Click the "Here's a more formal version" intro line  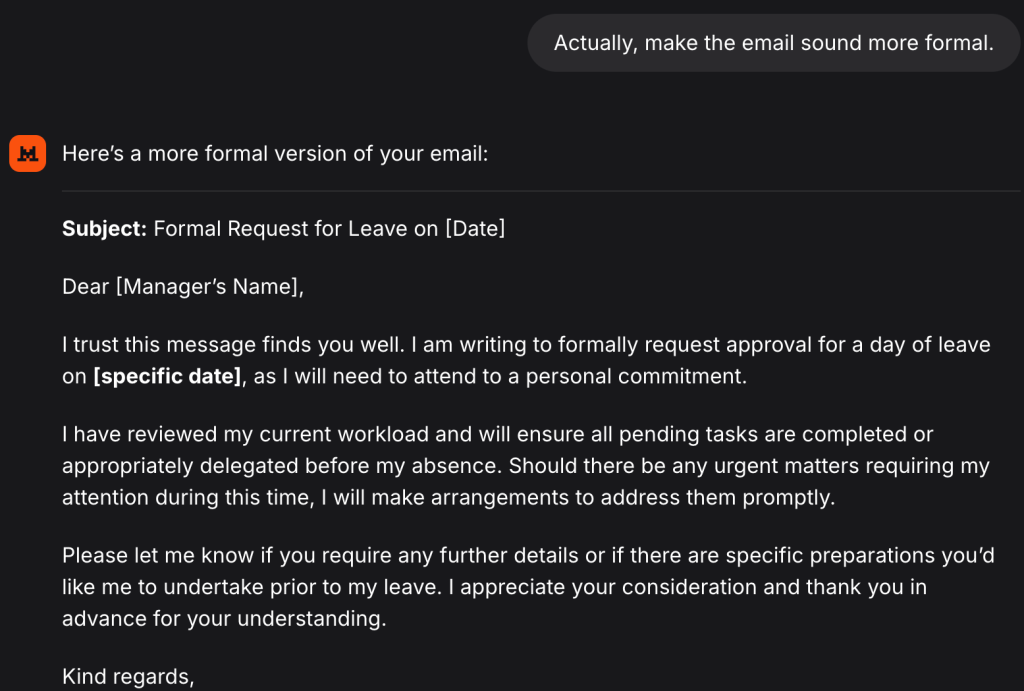pyautogui.click(x=275, y=154)
